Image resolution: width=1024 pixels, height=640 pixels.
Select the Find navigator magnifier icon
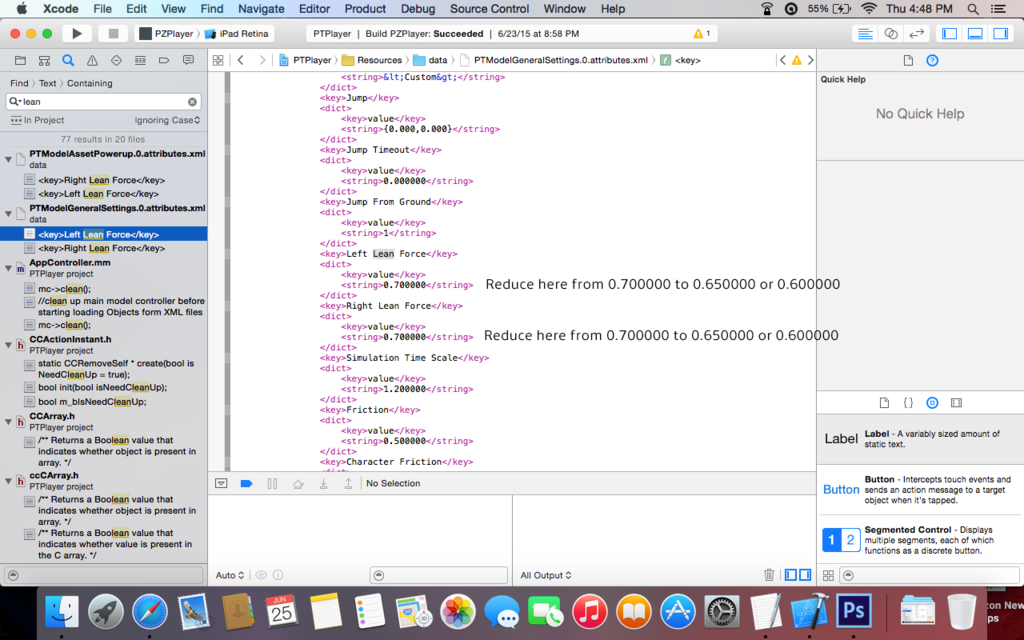pos(68,60)
